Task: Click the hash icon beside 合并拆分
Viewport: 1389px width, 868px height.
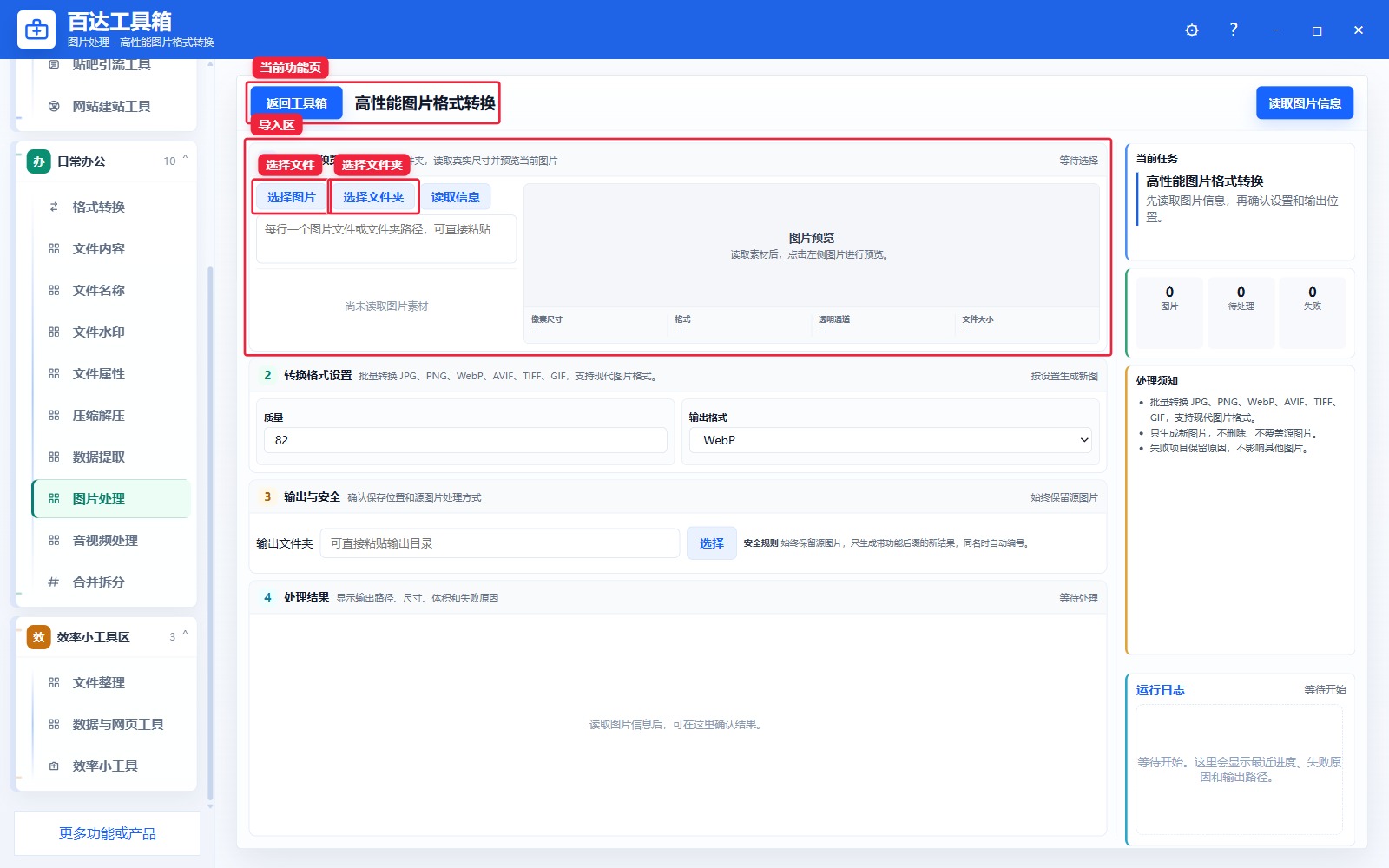Action: [x=54, y=582]
